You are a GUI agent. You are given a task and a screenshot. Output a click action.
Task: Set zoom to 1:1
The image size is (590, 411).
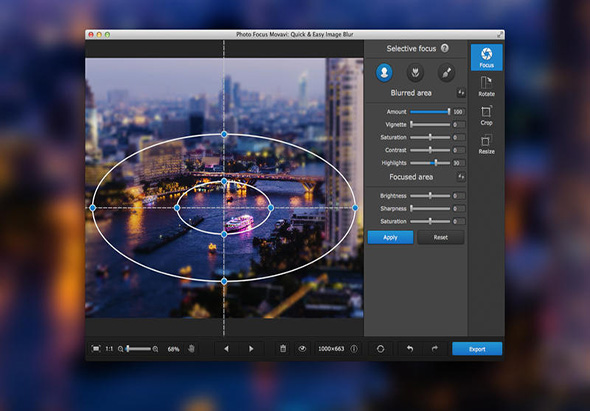[x=109, y=349]
